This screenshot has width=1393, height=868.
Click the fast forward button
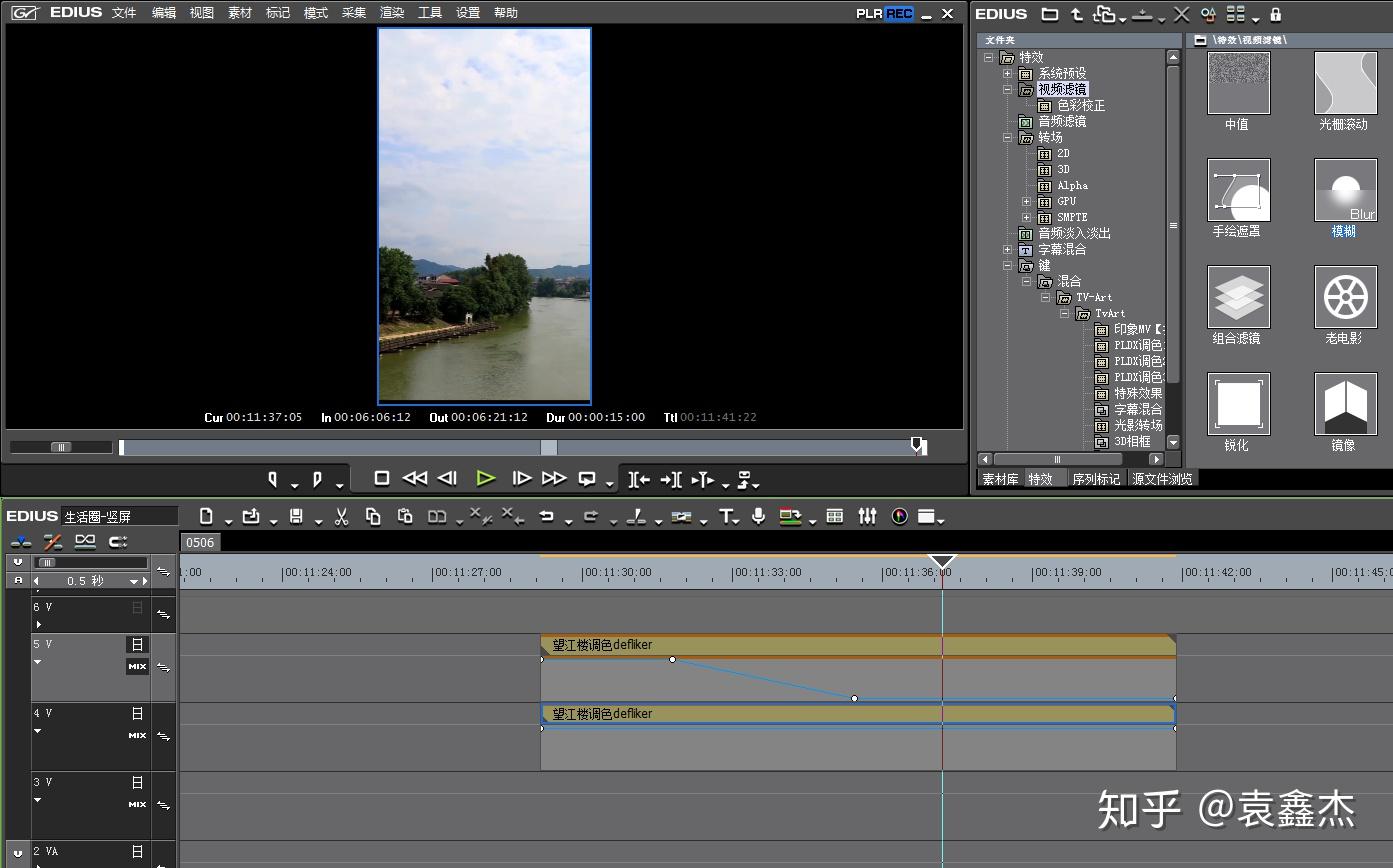pyautogui.click(x=554, y=479)
